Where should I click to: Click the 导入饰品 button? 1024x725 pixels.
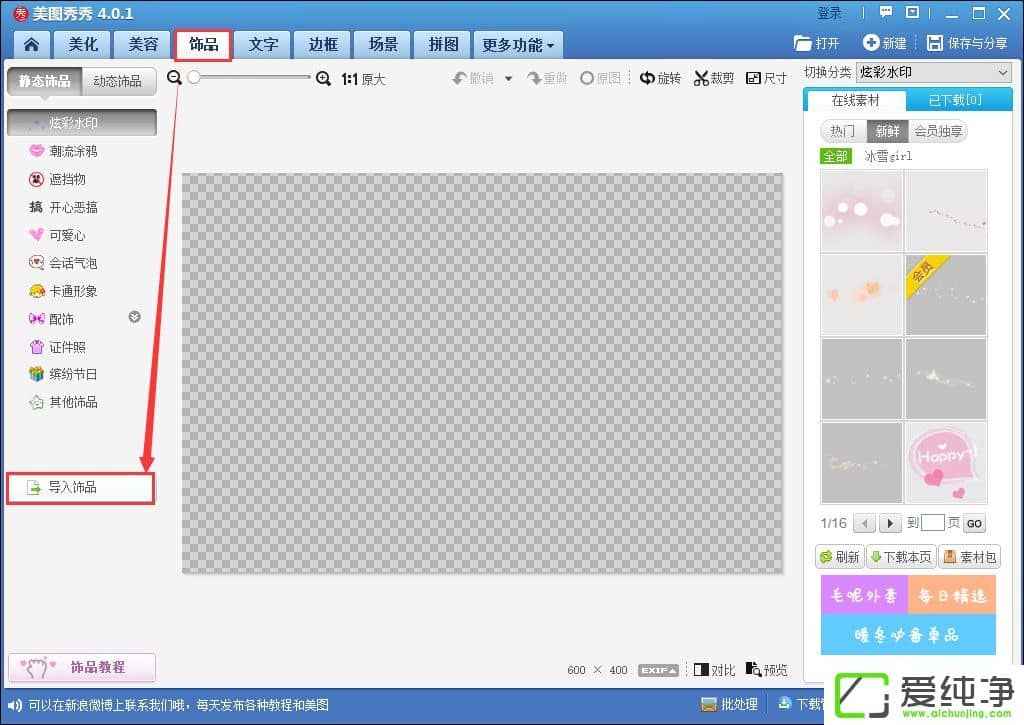coord(80,488)
